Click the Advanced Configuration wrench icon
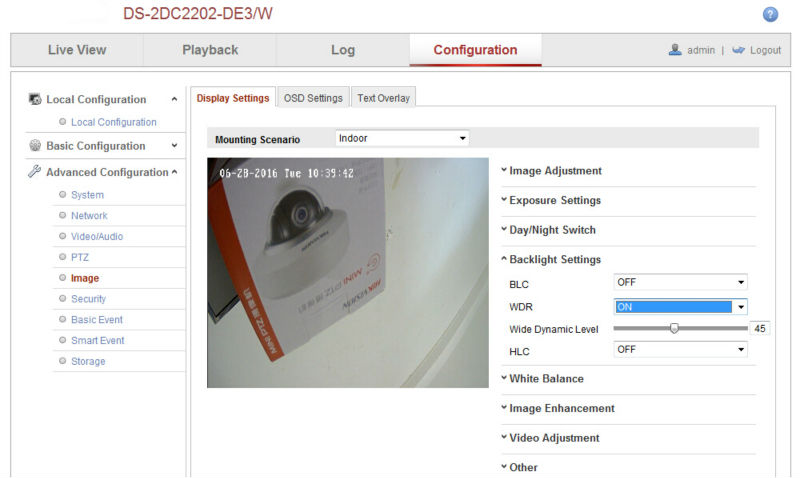800x478 pixels. [35, 172]
